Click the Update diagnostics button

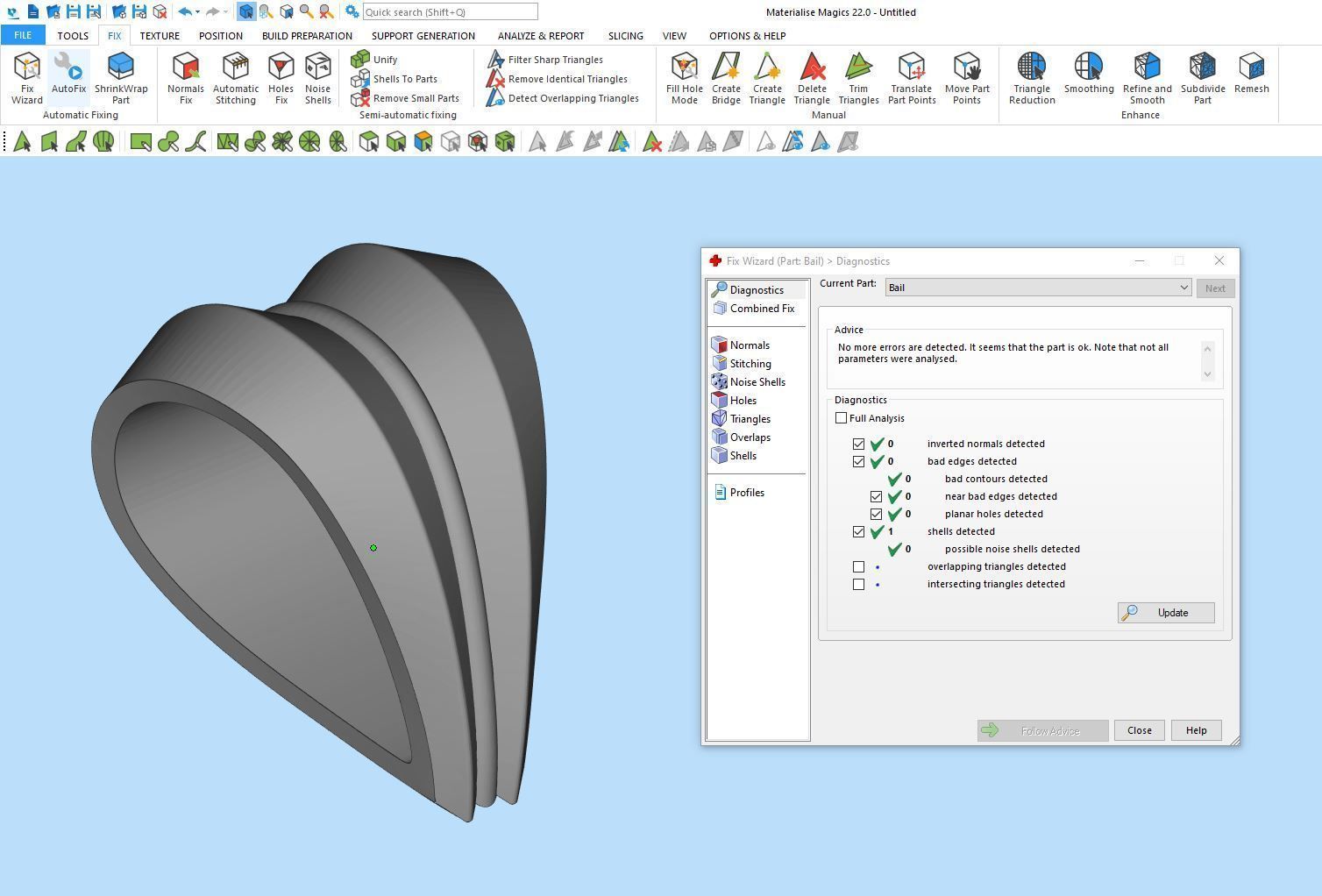1166,613
